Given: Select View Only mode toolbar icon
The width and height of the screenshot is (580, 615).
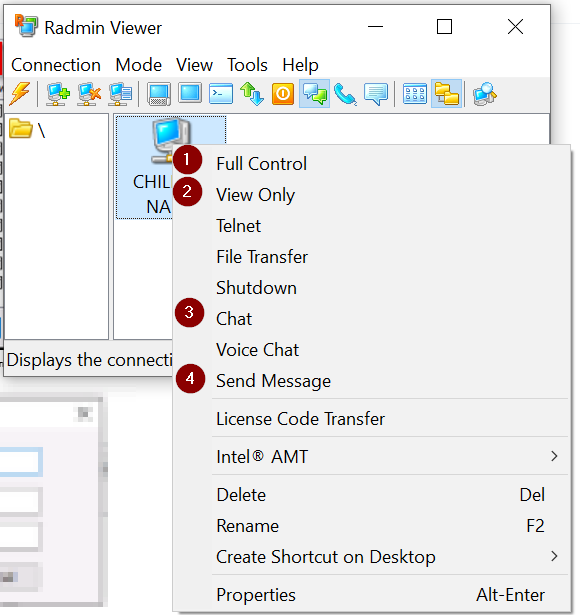Looking at the screenshot, I should click(x=190, y=94).
